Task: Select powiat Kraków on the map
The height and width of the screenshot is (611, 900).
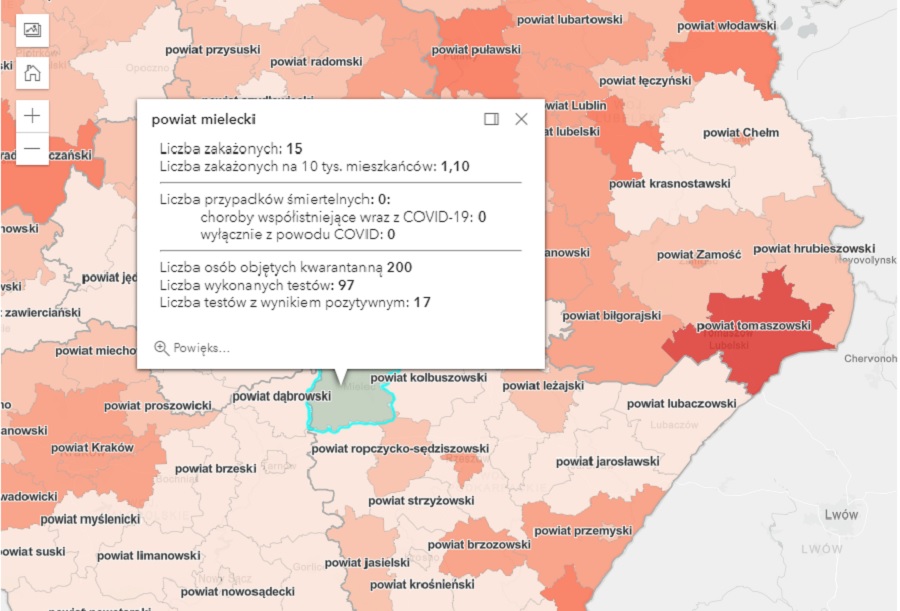Action: [x=92, y=447]
